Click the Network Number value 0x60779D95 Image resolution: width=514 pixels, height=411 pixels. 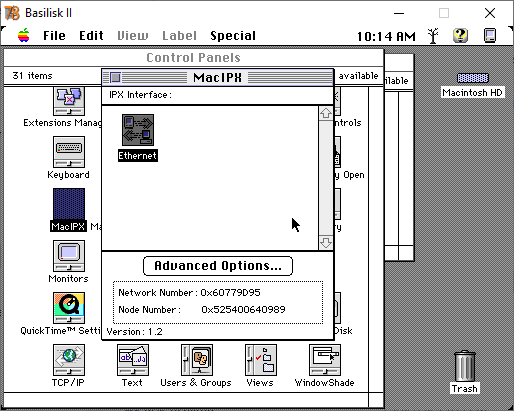click(x=230, y=293)
